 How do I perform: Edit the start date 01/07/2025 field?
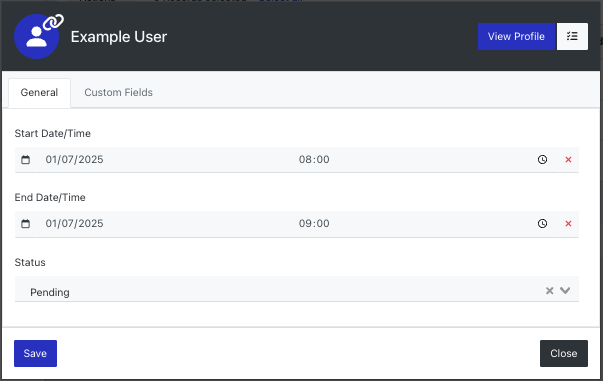[x=163, y=160]
